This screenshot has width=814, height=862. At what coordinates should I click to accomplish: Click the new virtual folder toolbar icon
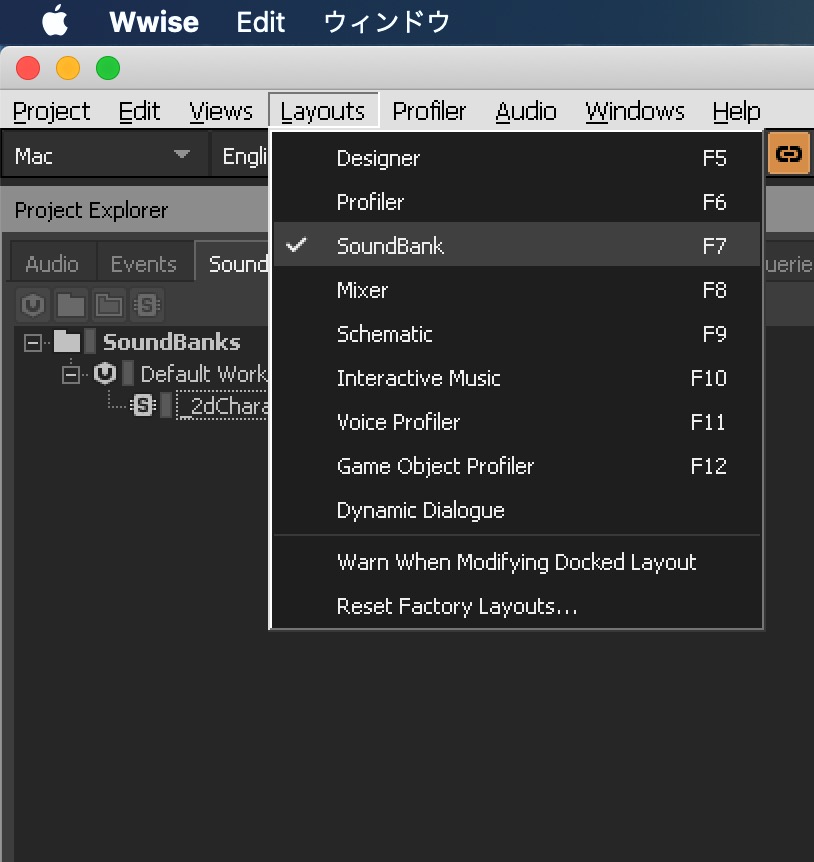coord(109,305)
